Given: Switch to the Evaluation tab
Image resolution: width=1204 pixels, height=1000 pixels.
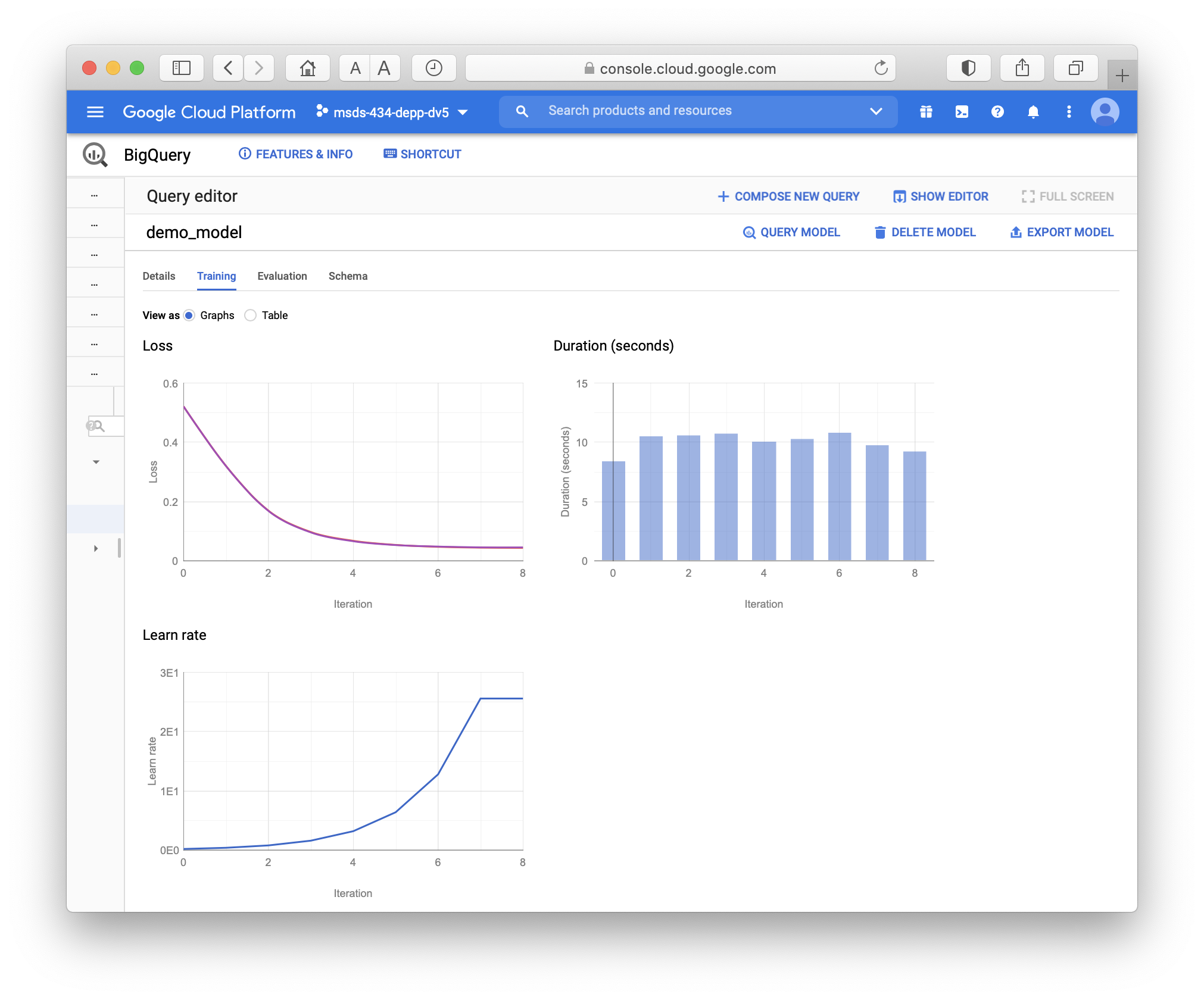Looking at the screenshot, I should [282, 276].
